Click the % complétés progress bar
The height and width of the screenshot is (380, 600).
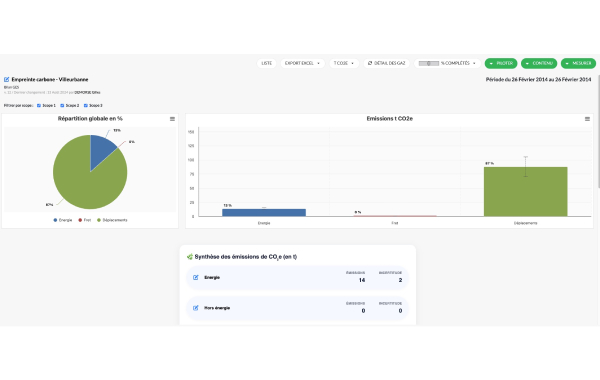tap(429, 64)
